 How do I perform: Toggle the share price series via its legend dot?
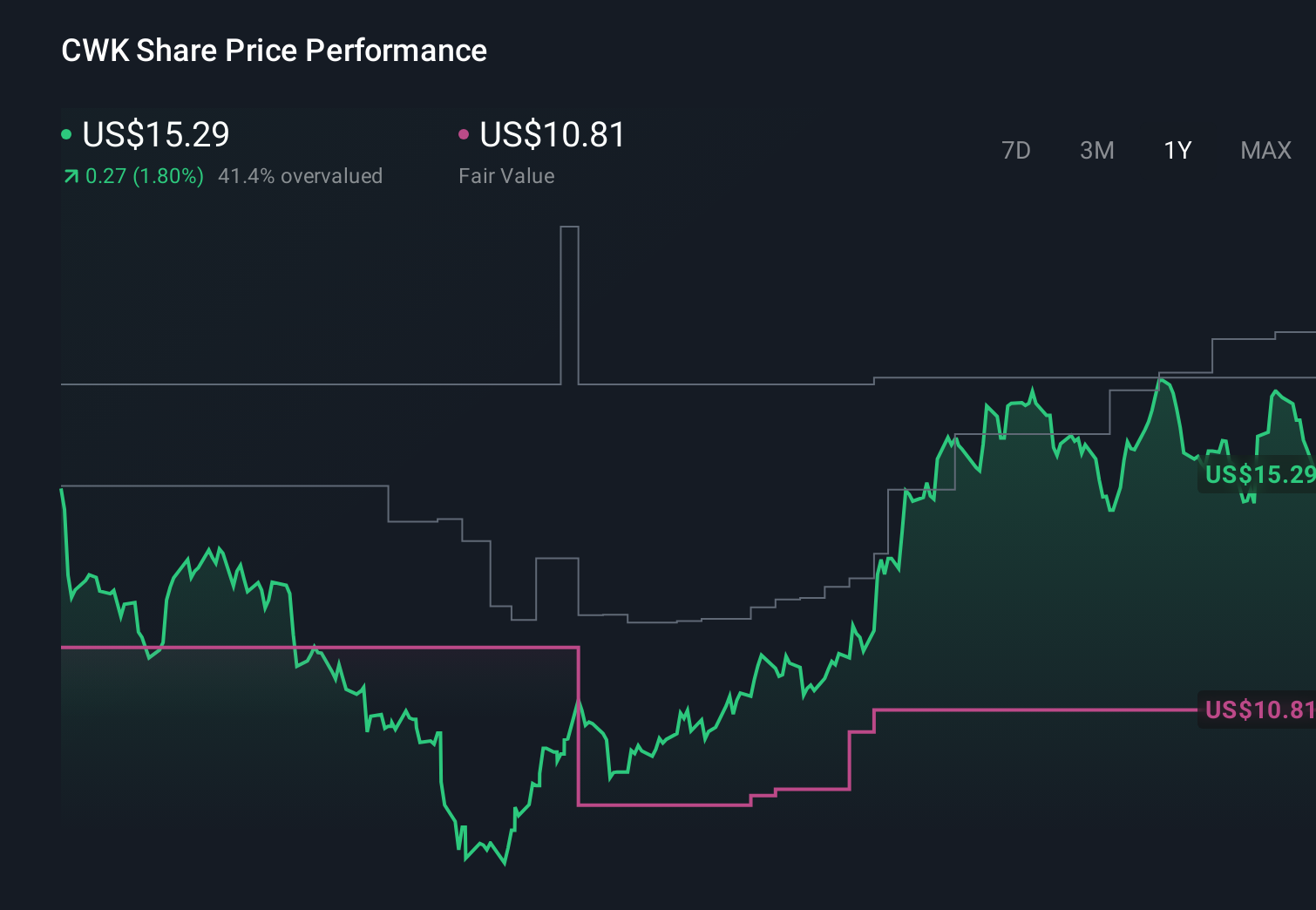[x=66, y=134]
